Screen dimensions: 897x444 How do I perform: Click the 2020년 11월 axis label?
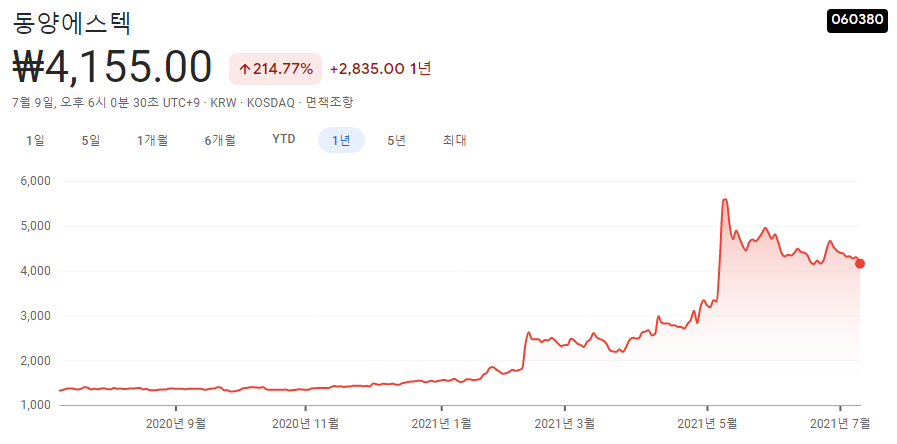[305, 424]
